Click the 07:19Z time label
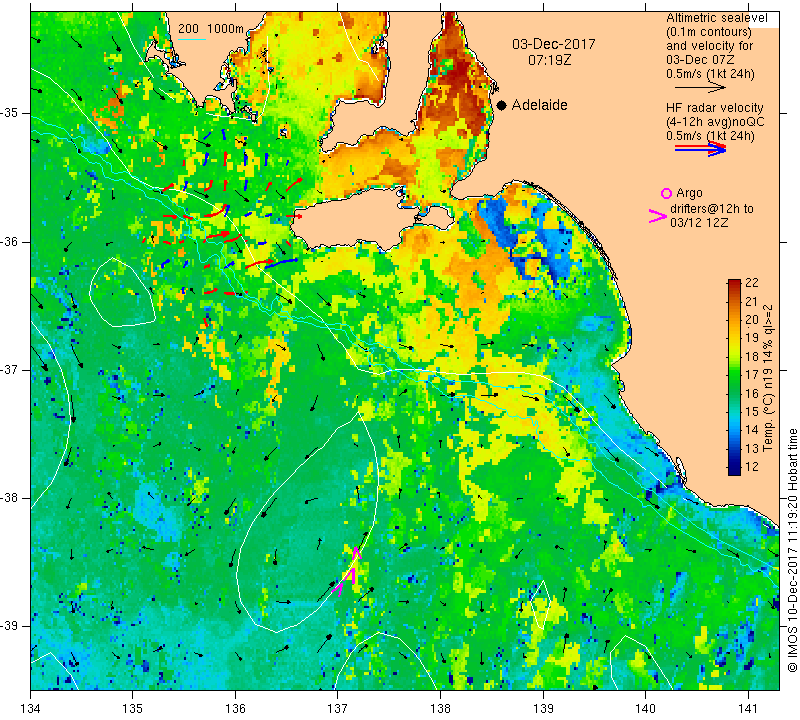 pyautogui.click(x=549, y=60)
